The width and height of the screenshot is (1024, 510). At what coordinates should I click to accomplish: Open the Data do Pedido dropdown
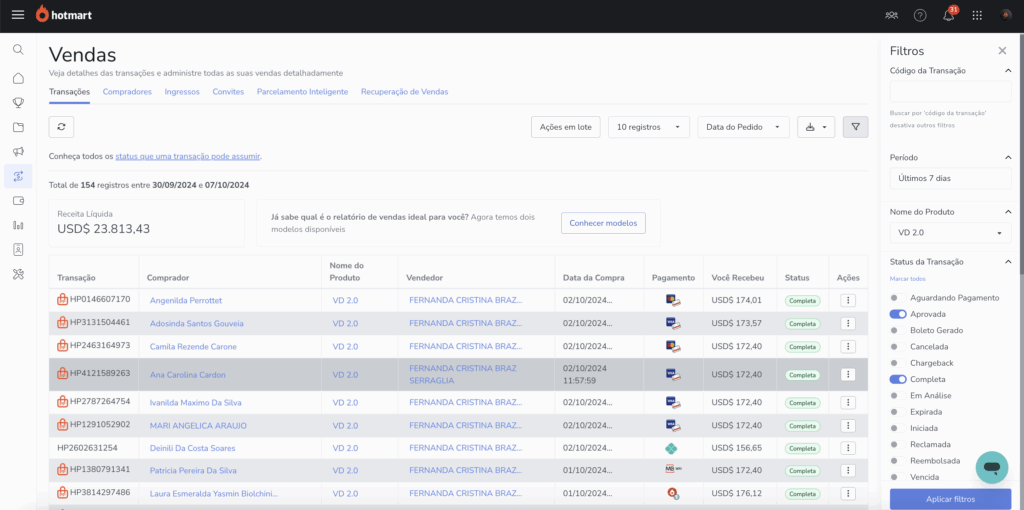[743, 127]
